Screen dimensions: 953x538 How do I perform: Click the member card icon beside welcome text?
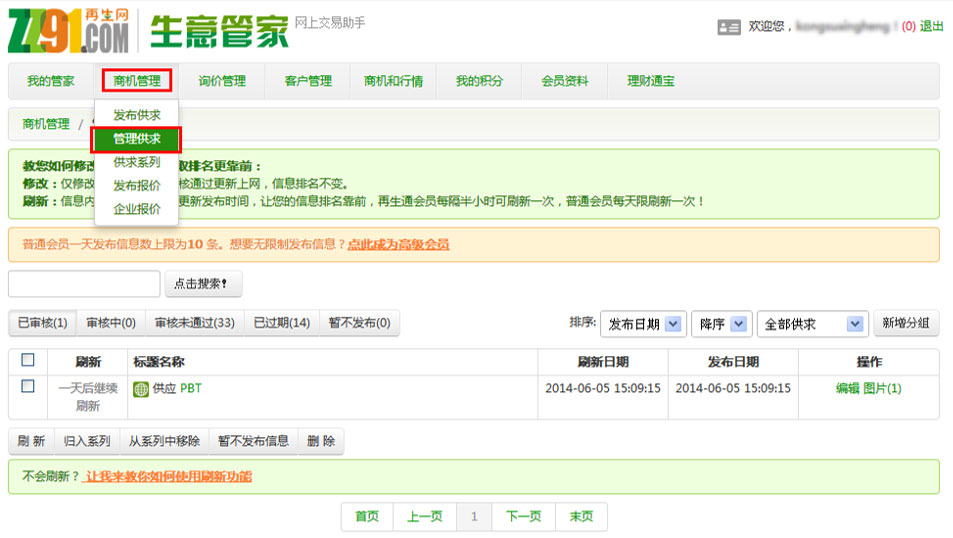(x=729, y=27)
